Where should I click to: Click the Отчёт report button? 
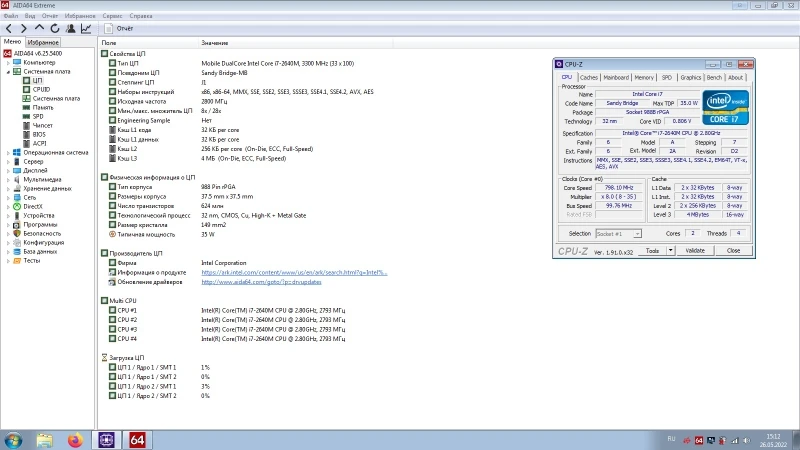point(118,29)
